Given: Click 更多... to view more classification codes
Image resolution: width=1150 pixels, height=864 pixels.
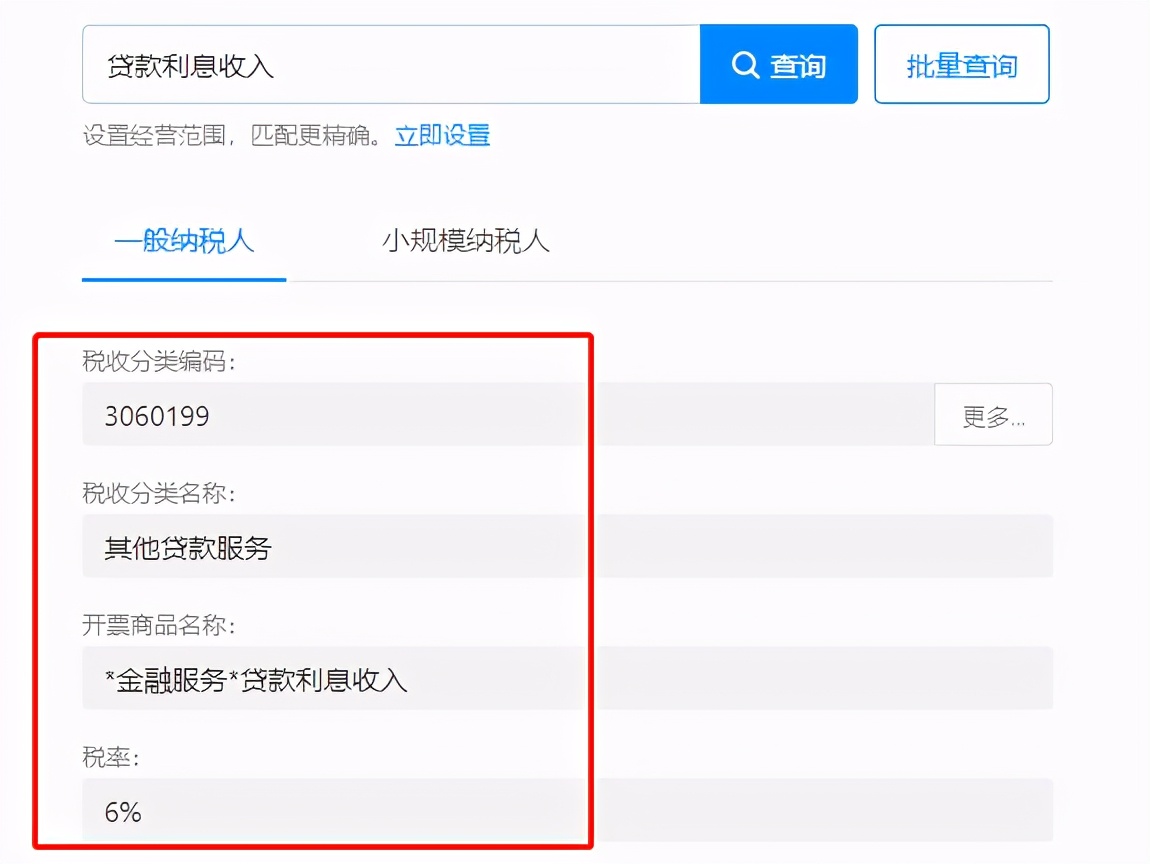Looking at the screenshot, I should pyautogui.click(x=993, y=414).
